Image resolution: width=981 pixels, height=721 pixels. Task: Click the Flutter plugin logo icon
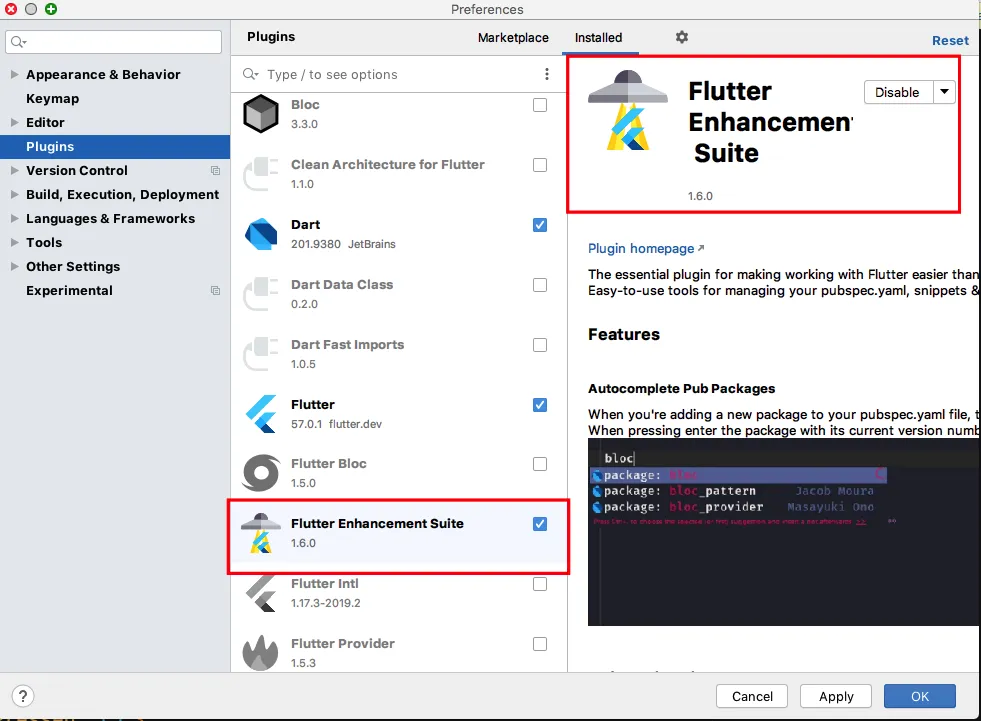(x=261, y=414)
